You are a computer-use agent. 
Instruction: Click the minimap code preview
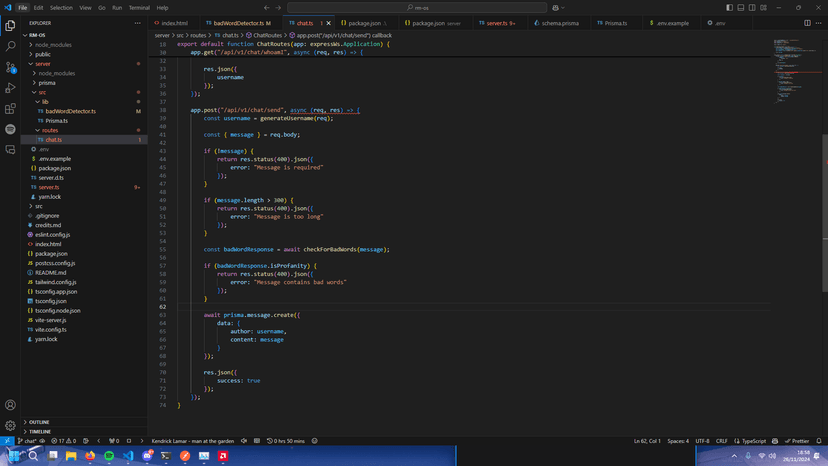[x=789, y=65]
